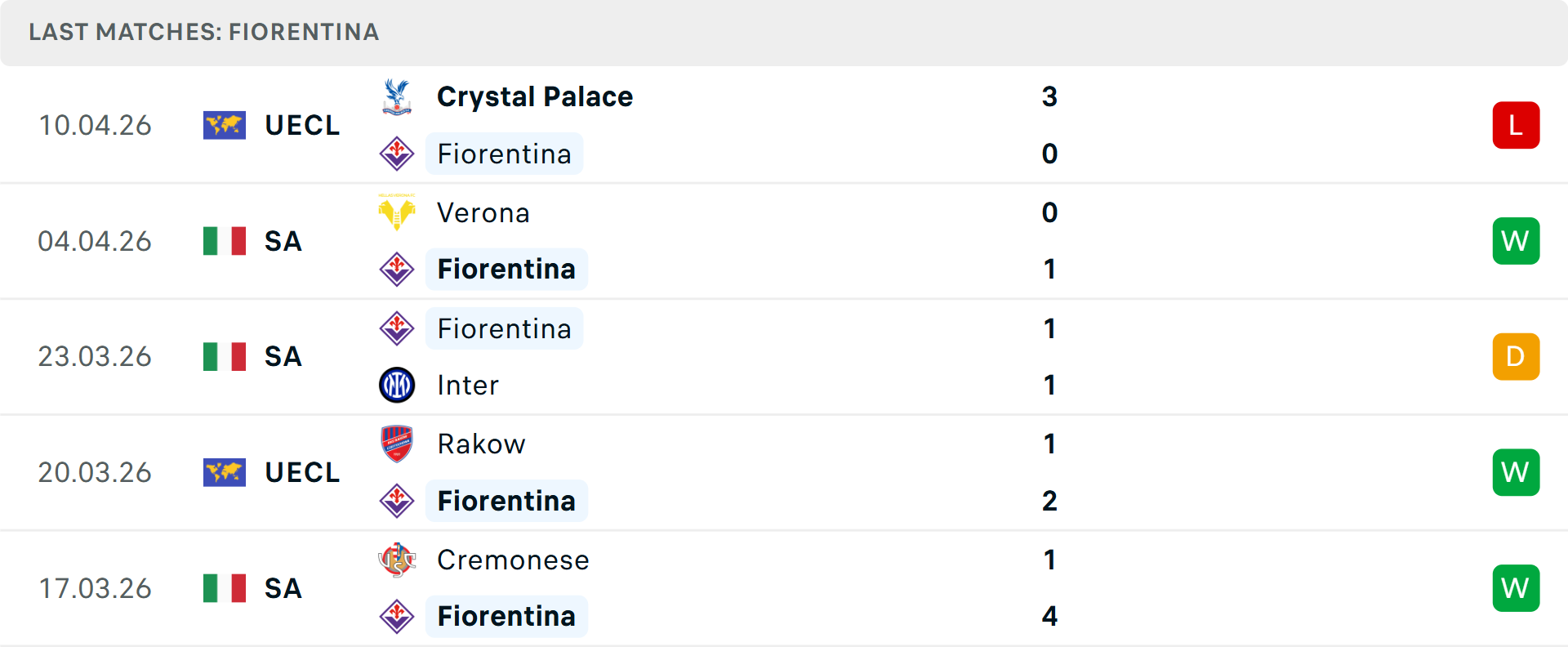Click the 20.03.26 match date

tap(95, 472)
